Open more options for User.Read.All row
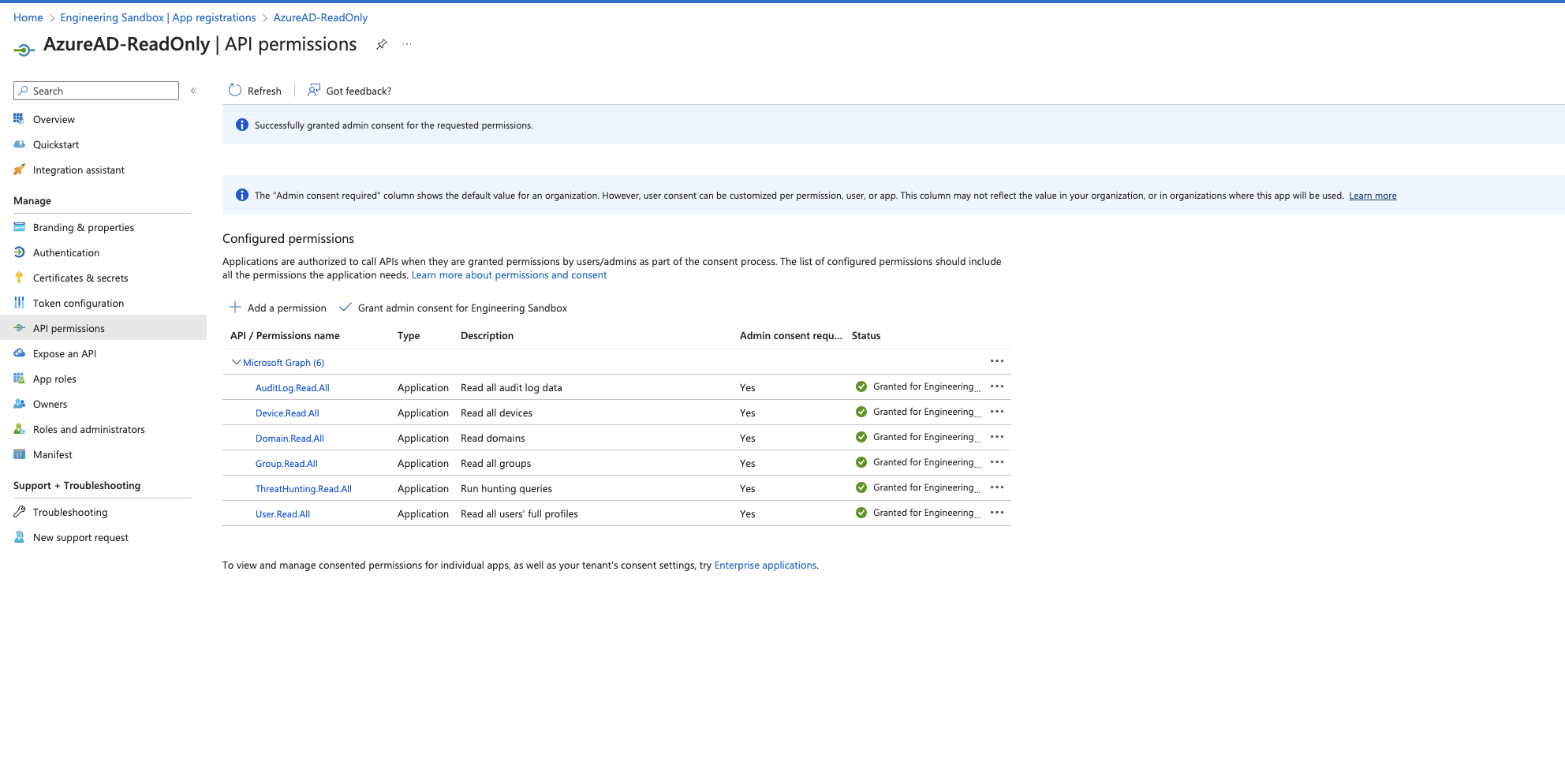This screenshot has width=1565, height=784. coord(997,513)
